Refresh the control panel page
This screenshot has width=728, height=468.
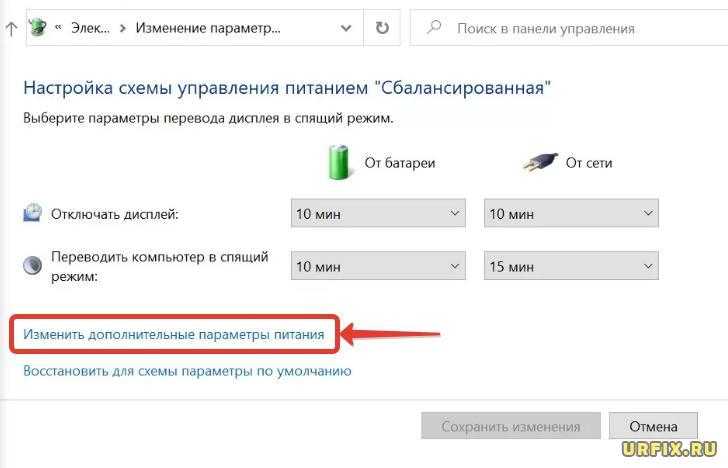[382, 28]
